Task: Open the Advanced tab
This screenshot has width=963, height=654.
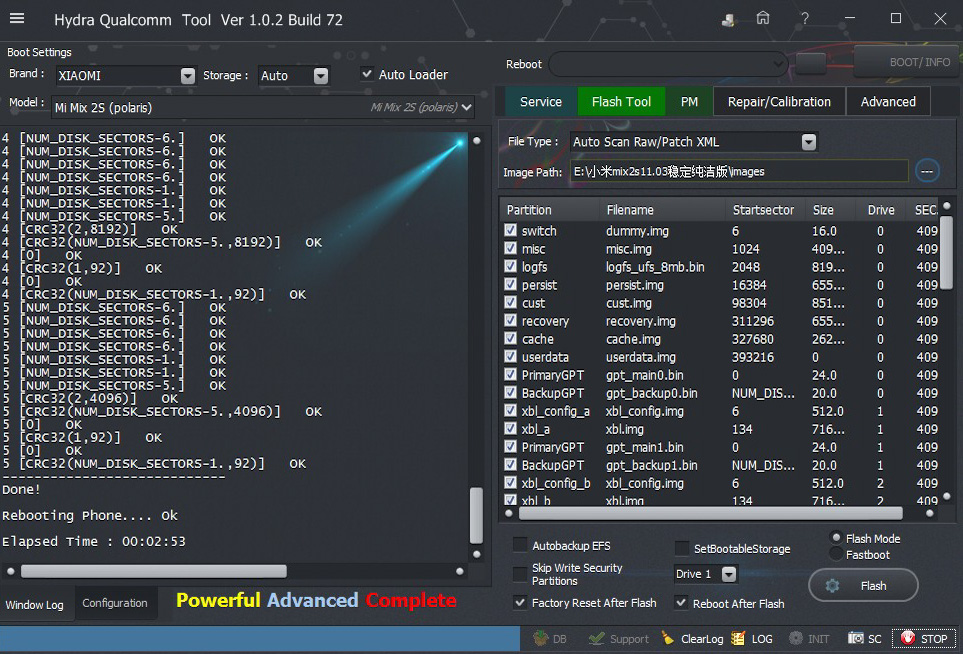Action: [888, 101]
